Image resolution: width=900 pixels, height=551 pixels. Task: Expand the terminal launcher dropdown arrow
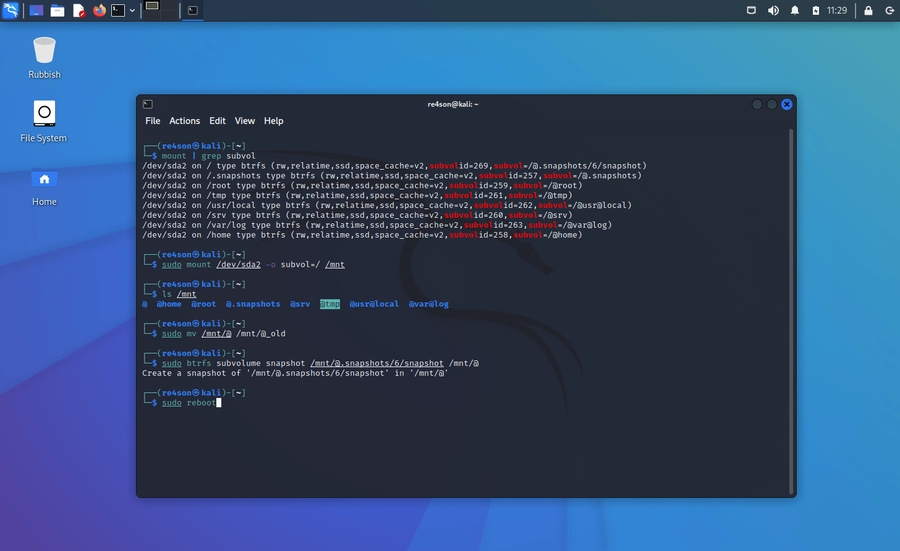(132, 10)
